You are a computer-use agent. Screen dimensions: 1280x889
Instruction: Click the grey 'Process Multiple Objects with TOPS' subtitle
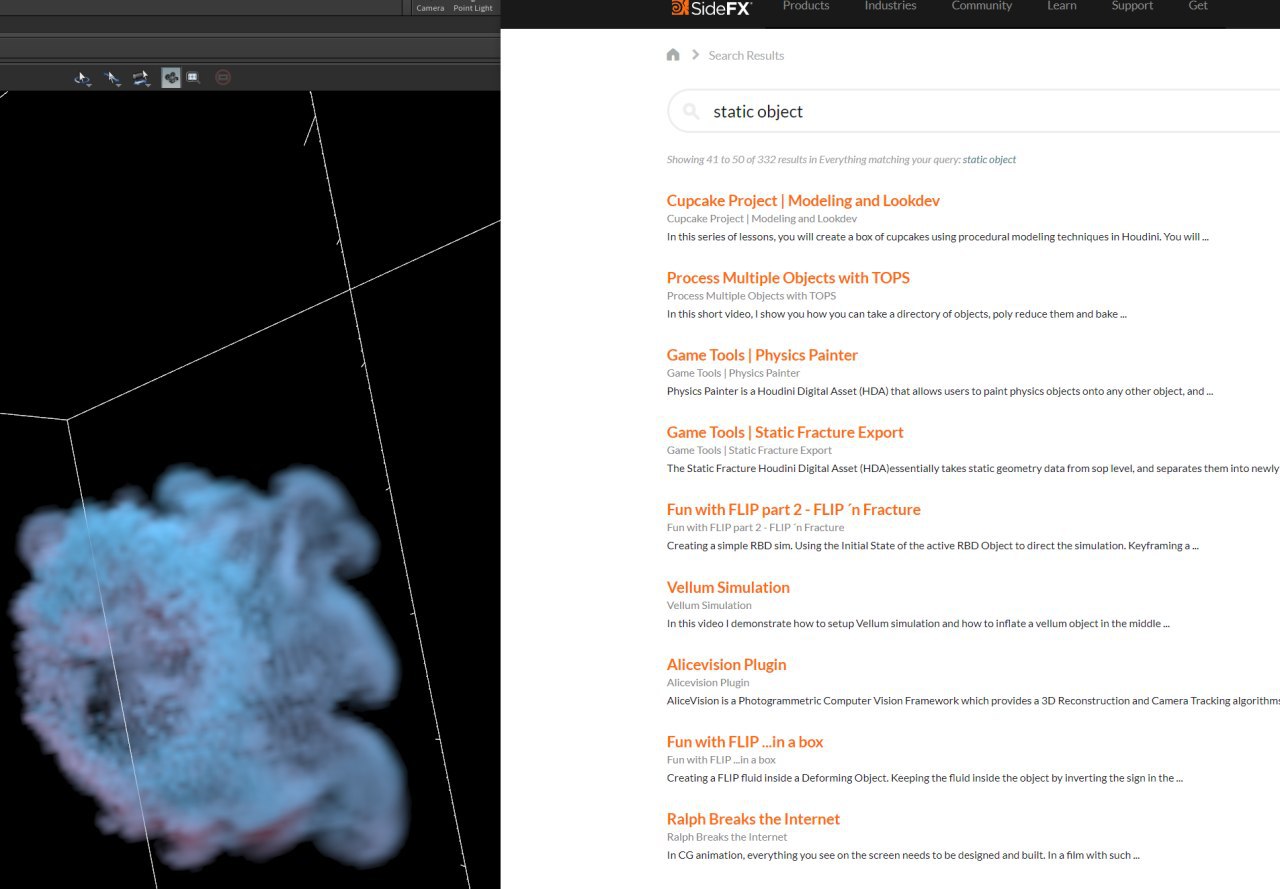(751, 296)
